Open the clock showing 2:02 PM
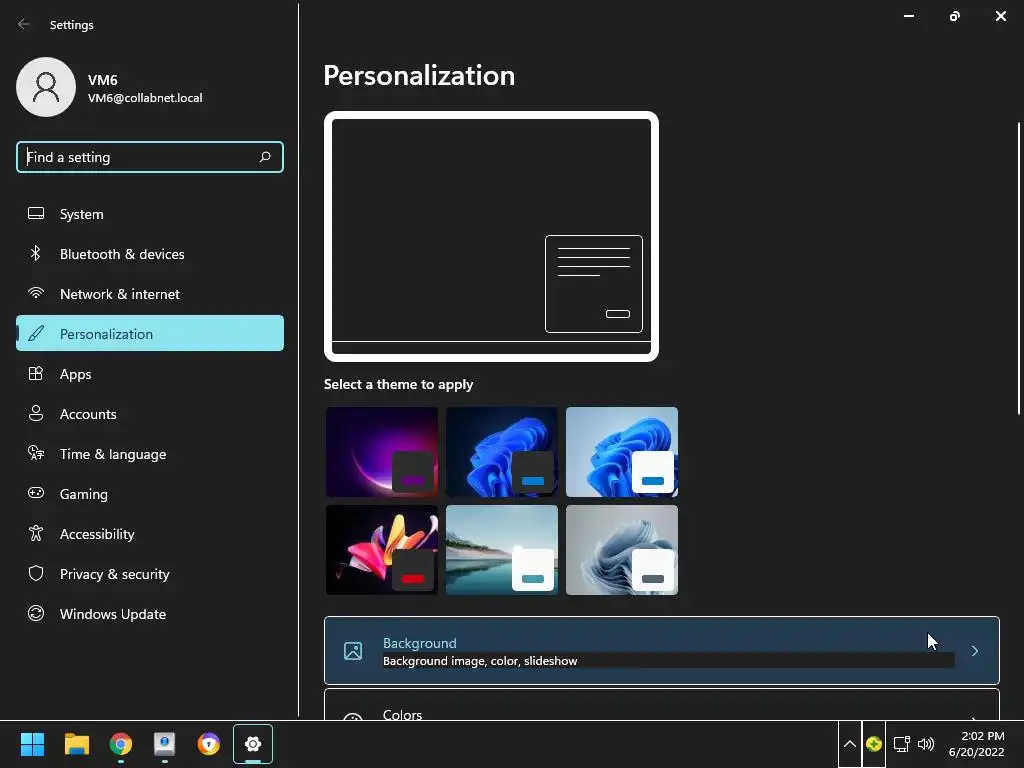The height and width of the screenshot is (768, 1024). tap(976, 744)
